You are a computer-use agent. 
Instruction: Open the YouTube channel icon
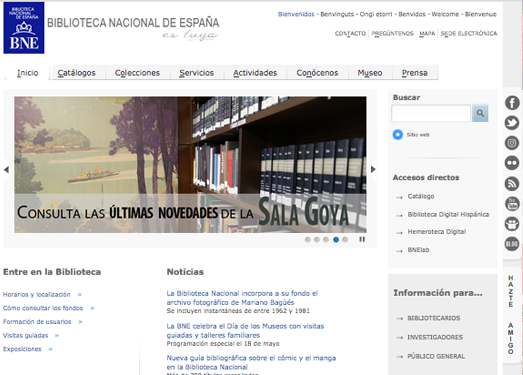click(512, 204)
